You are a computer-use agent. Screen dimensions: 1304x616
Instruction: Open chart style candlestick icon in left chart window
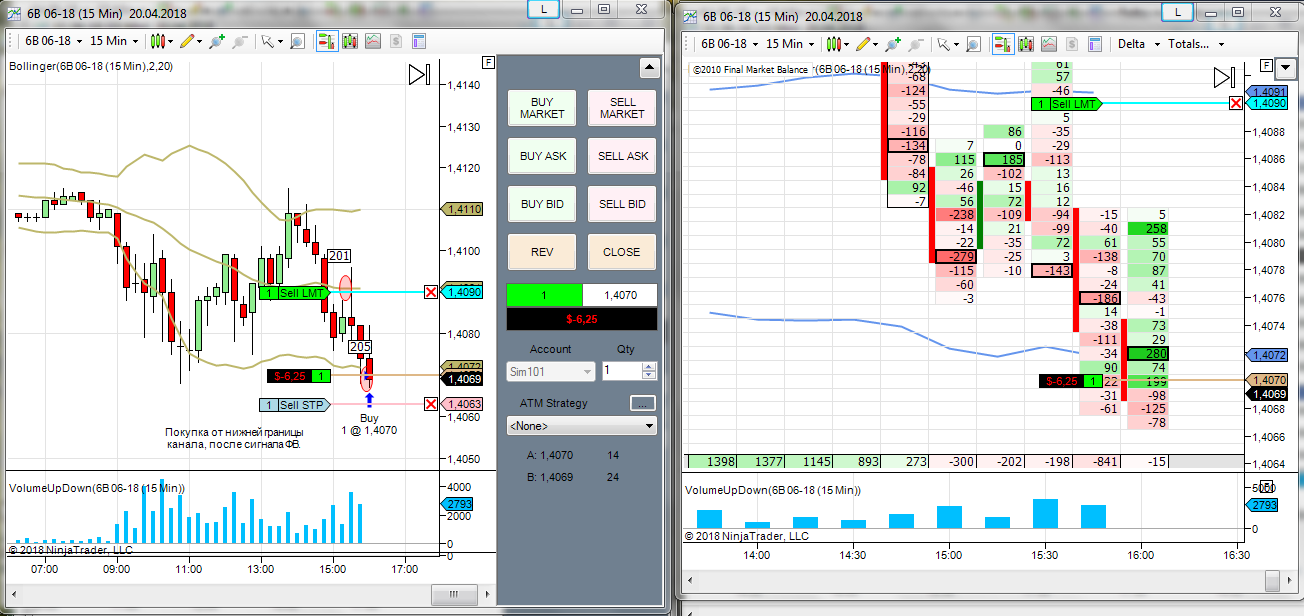pos(157,41)
